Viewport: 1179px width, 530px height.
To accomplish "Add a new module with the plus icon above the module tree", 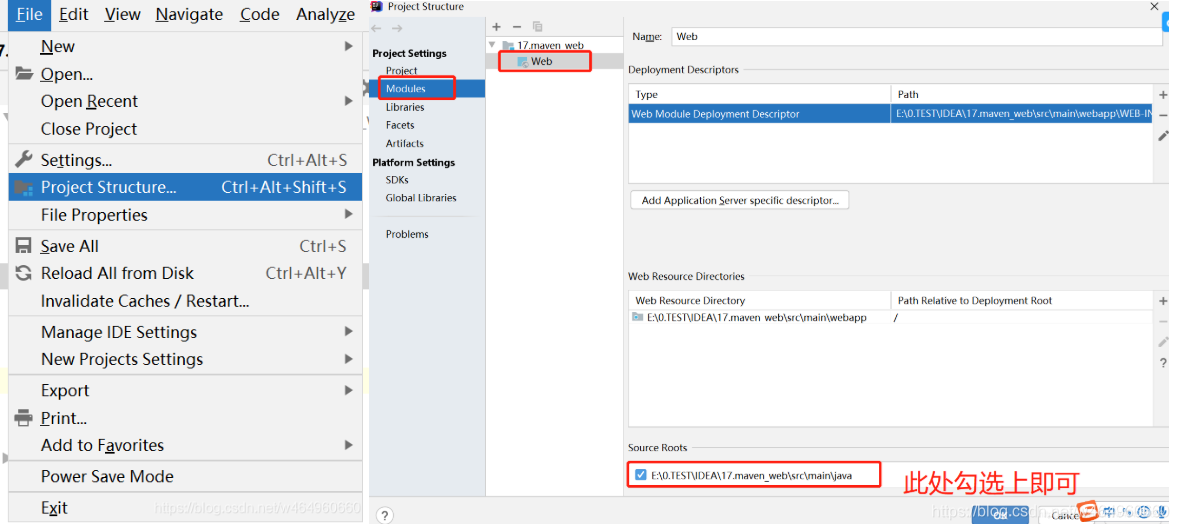I will (496, 27).
